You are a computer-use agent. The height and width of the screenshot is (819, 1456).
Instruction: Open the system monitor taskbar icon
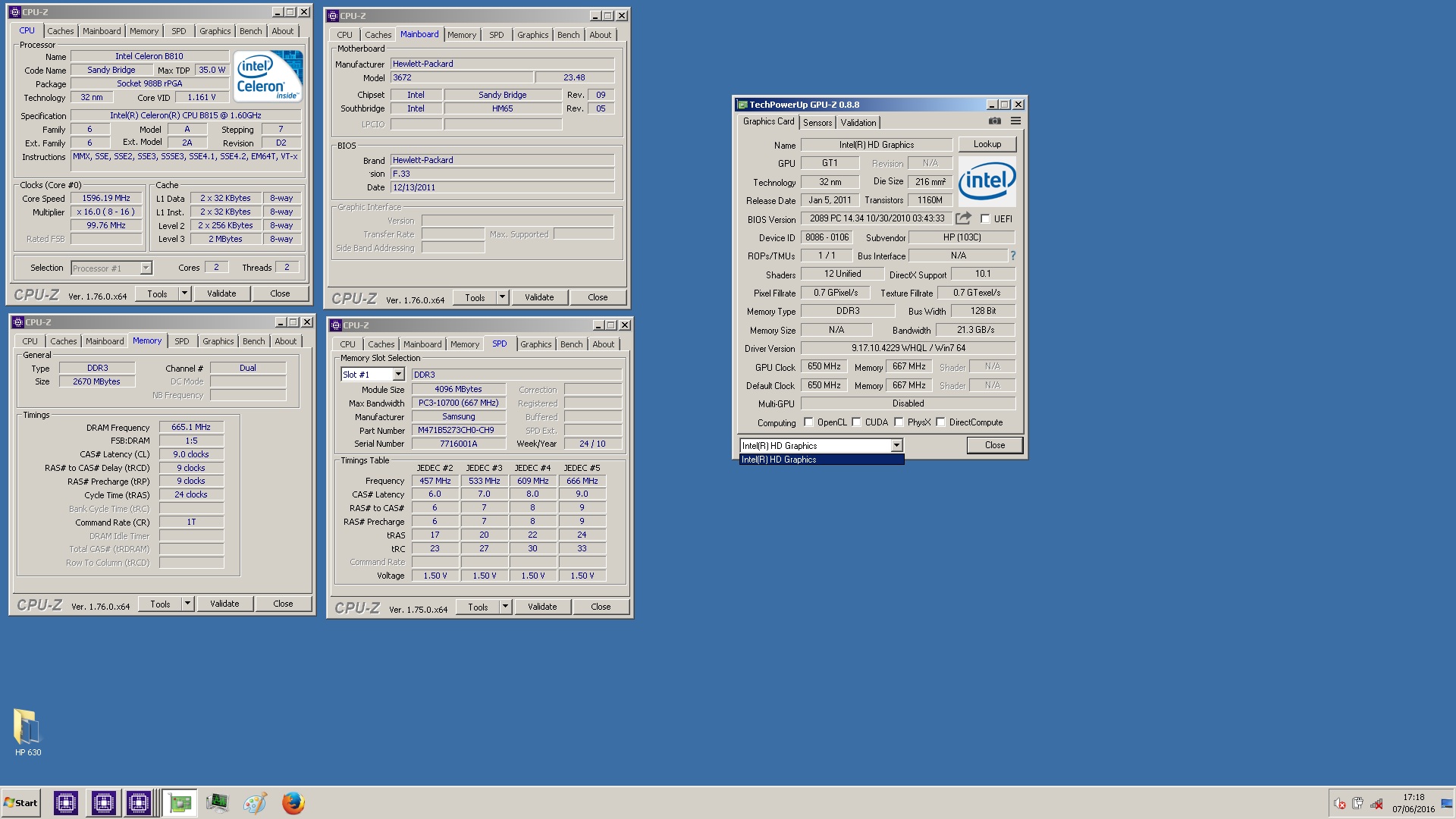(217, 803)
